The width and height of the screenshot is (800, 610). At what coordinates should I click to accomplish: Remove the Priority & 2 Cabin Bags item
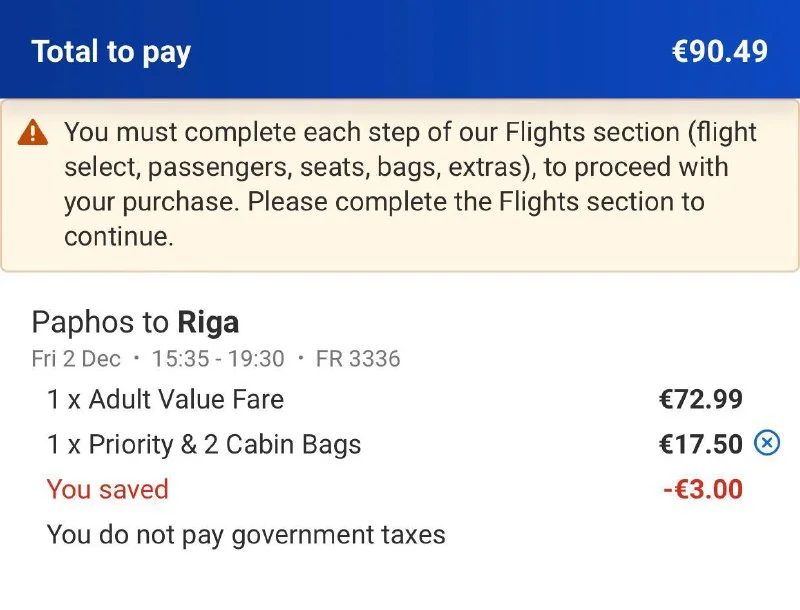coord(766,443)
